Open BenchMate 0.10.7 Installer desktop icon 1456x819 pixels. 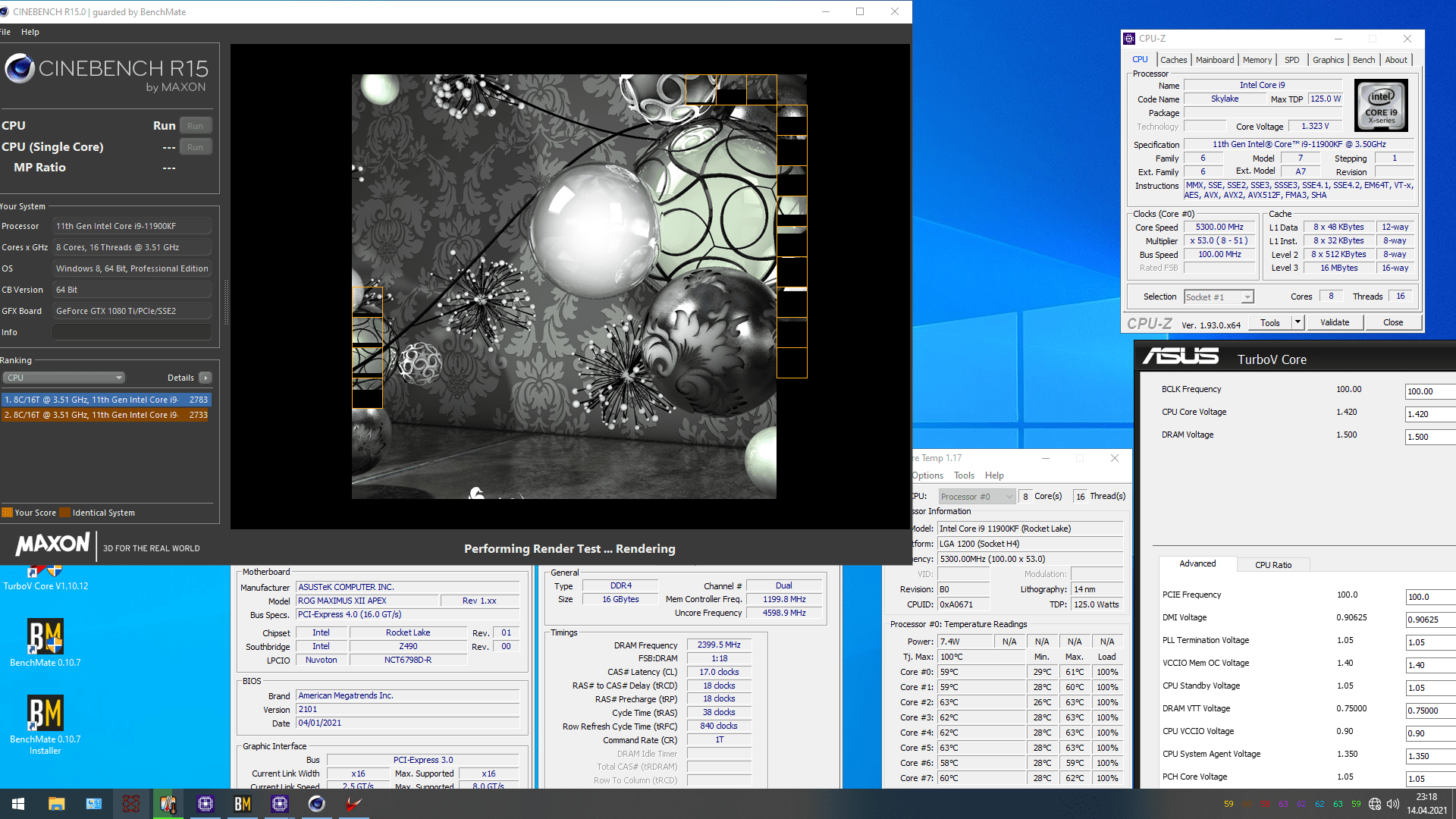[x=45, y=724]
